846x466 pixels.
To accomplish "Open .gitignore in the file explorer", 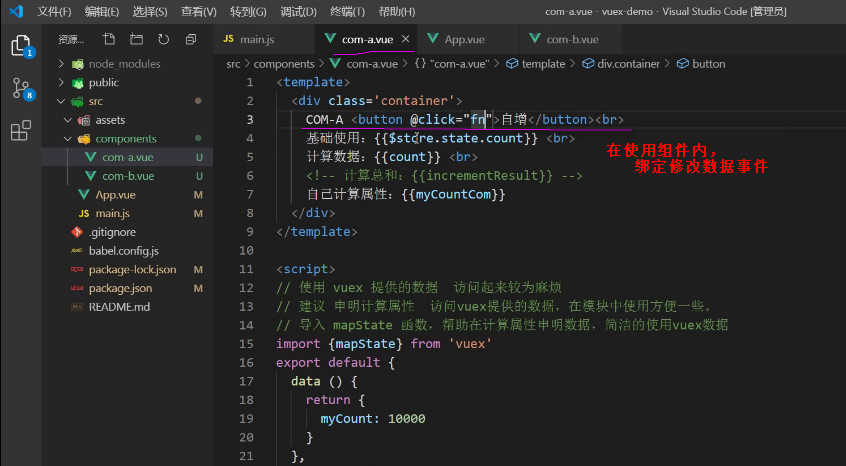I will pos(127,232).
